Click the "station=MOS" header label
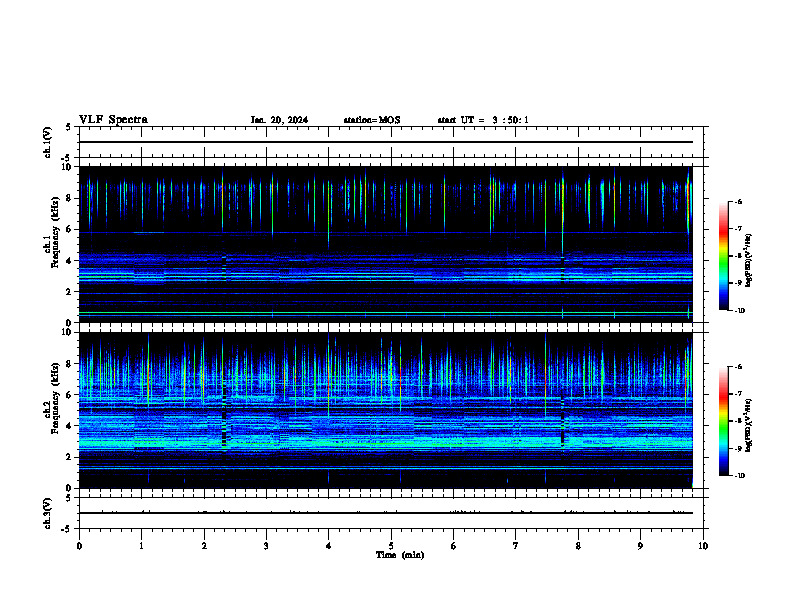 click(x=372, y=120)
